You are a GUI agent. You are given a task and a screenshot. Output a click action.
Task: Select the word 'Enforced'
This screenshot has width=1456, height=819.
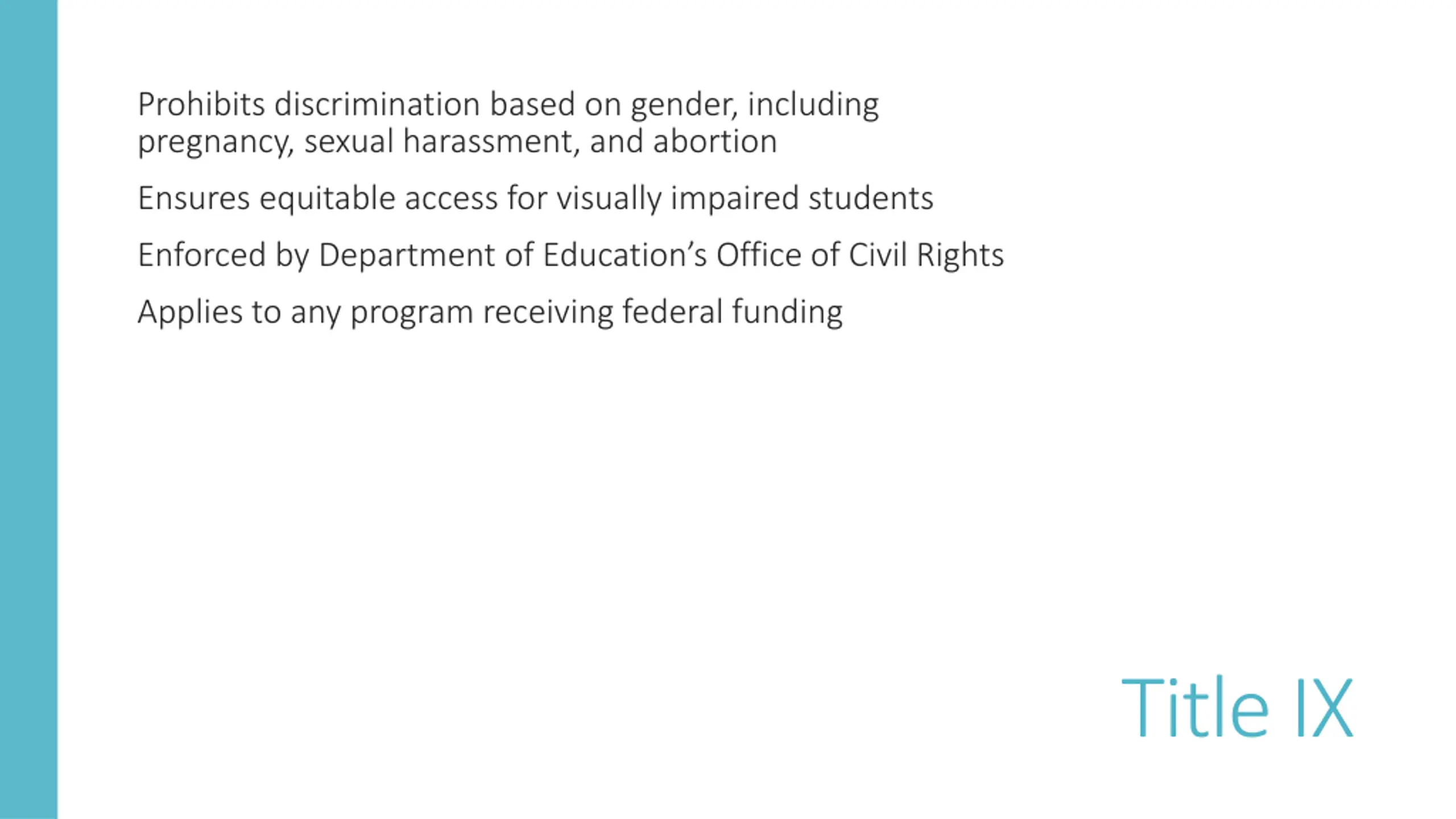pos(202,255)
